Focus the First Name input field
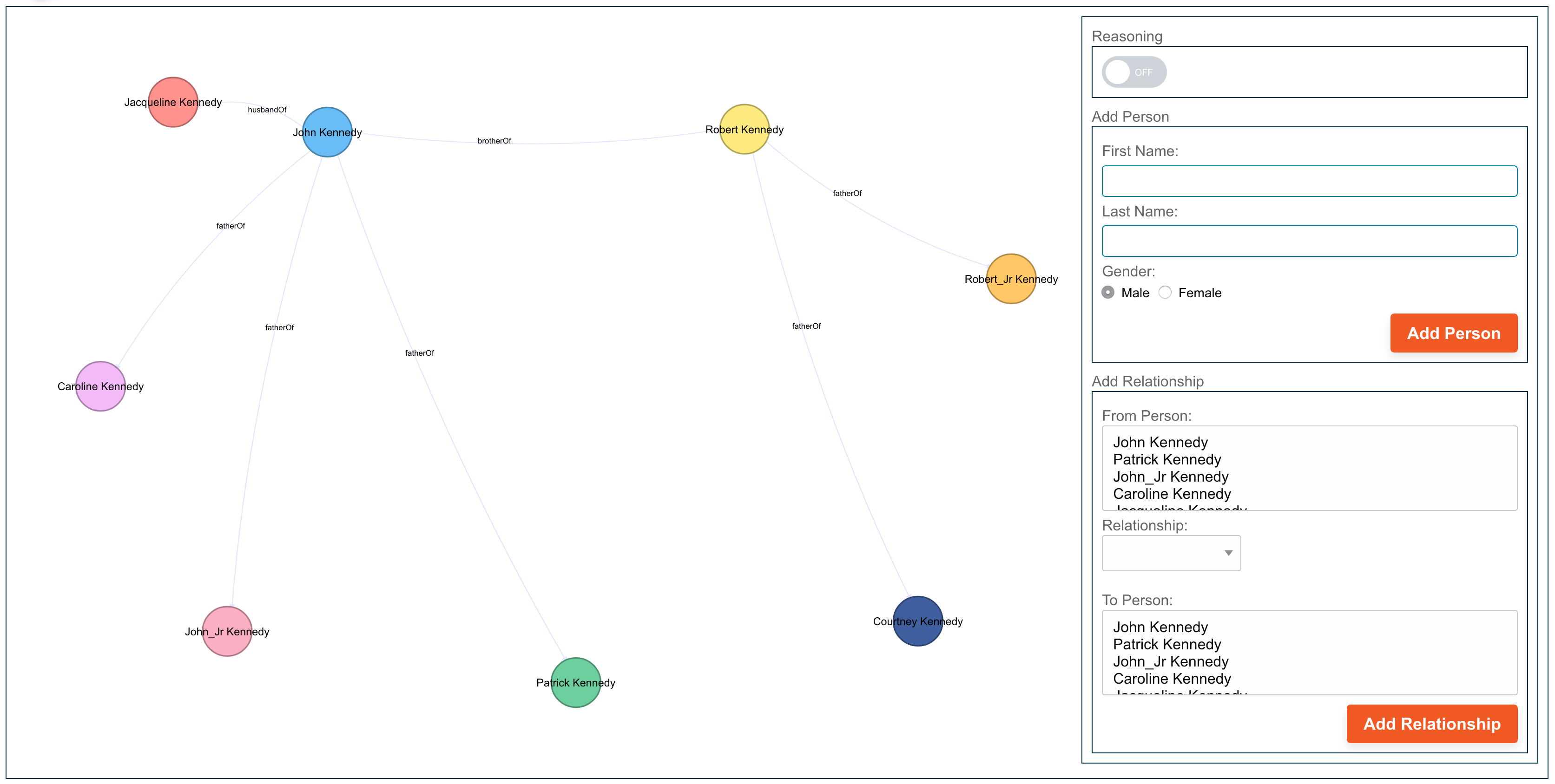Viewport: 1555px width, 784px height. pos(1309,181)
